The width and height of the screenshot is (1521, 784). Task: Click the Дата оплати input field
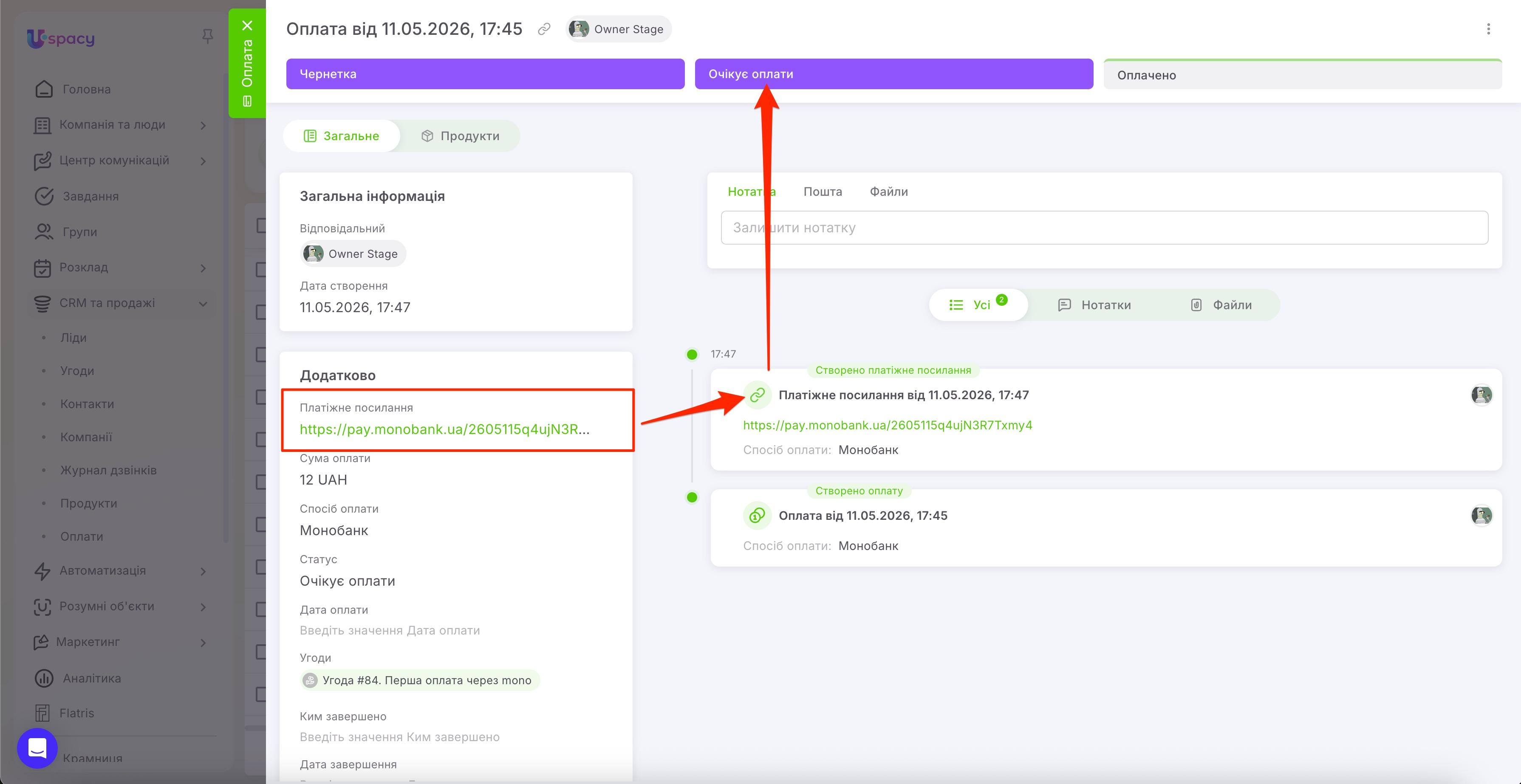(390, 631)
